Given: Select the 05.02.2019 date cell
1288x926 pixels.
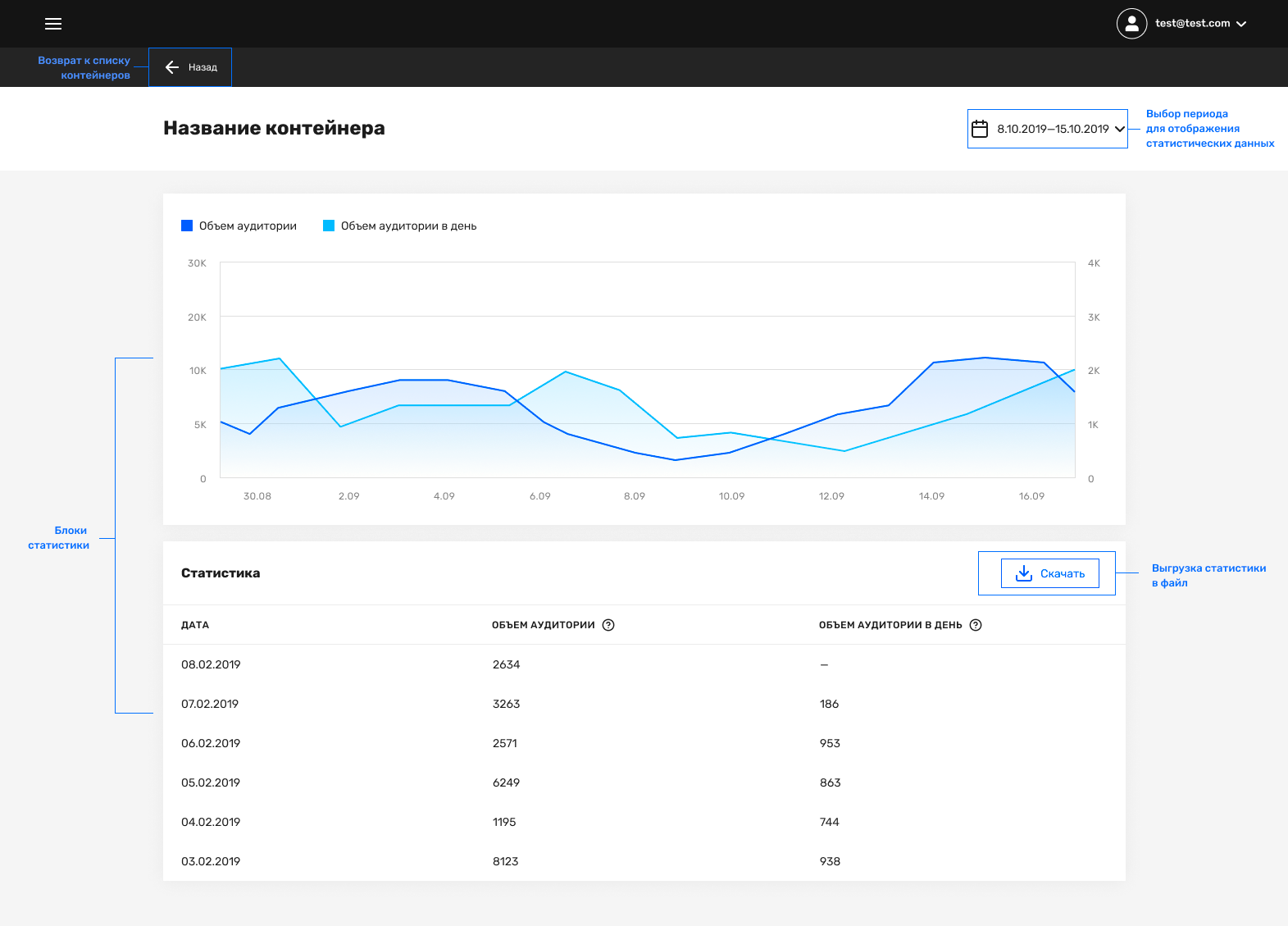Looking at the screenshot, I should (x=211, y=782).
